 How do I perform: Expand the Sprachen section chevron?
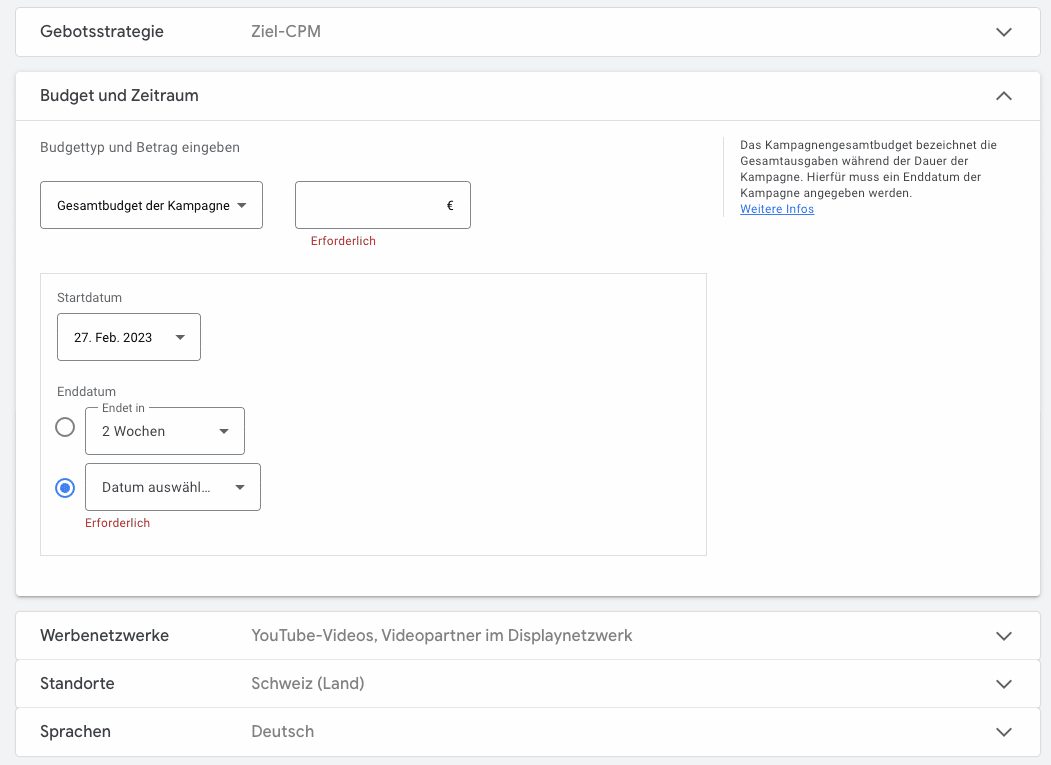point(1003,732)
